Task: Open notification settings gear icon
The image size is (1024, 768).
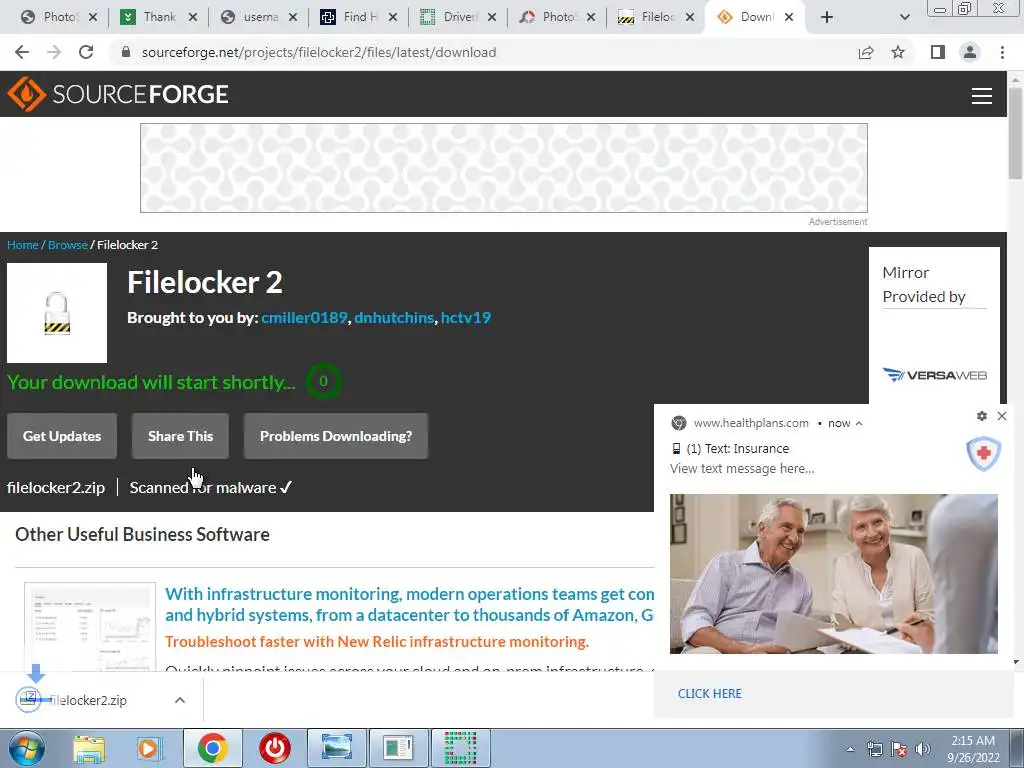Action: (x=982, y=416)
